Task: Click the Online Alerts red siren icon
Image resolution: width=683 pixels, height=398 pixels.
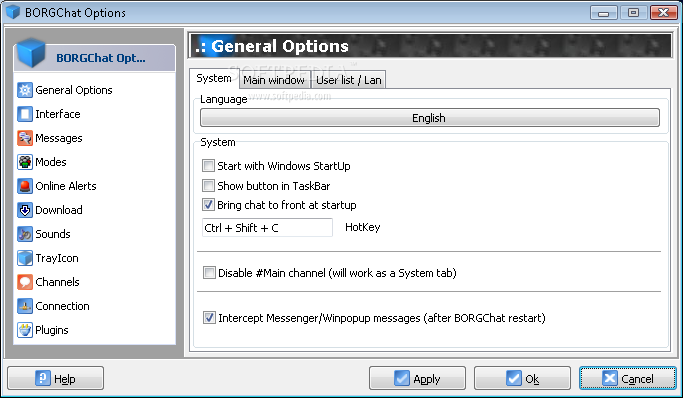Action: click(25, 186)
